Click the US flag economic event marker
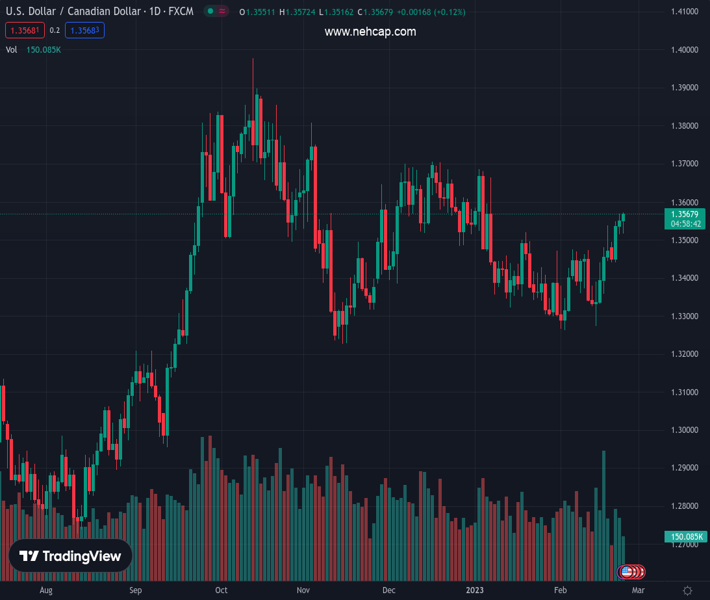The width and height of the screenshot is (710, 600). click(627, 572)
